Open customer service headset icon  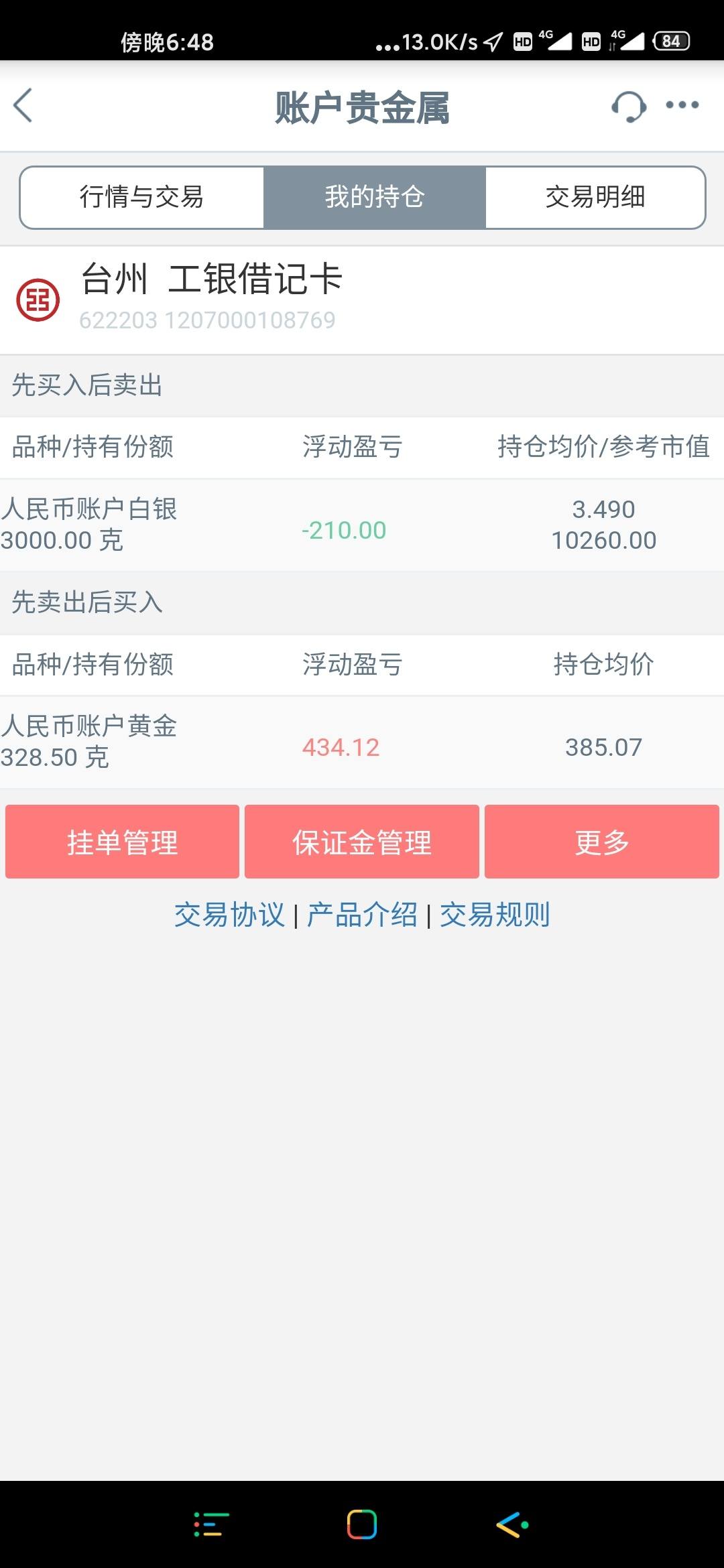[628, 106]
